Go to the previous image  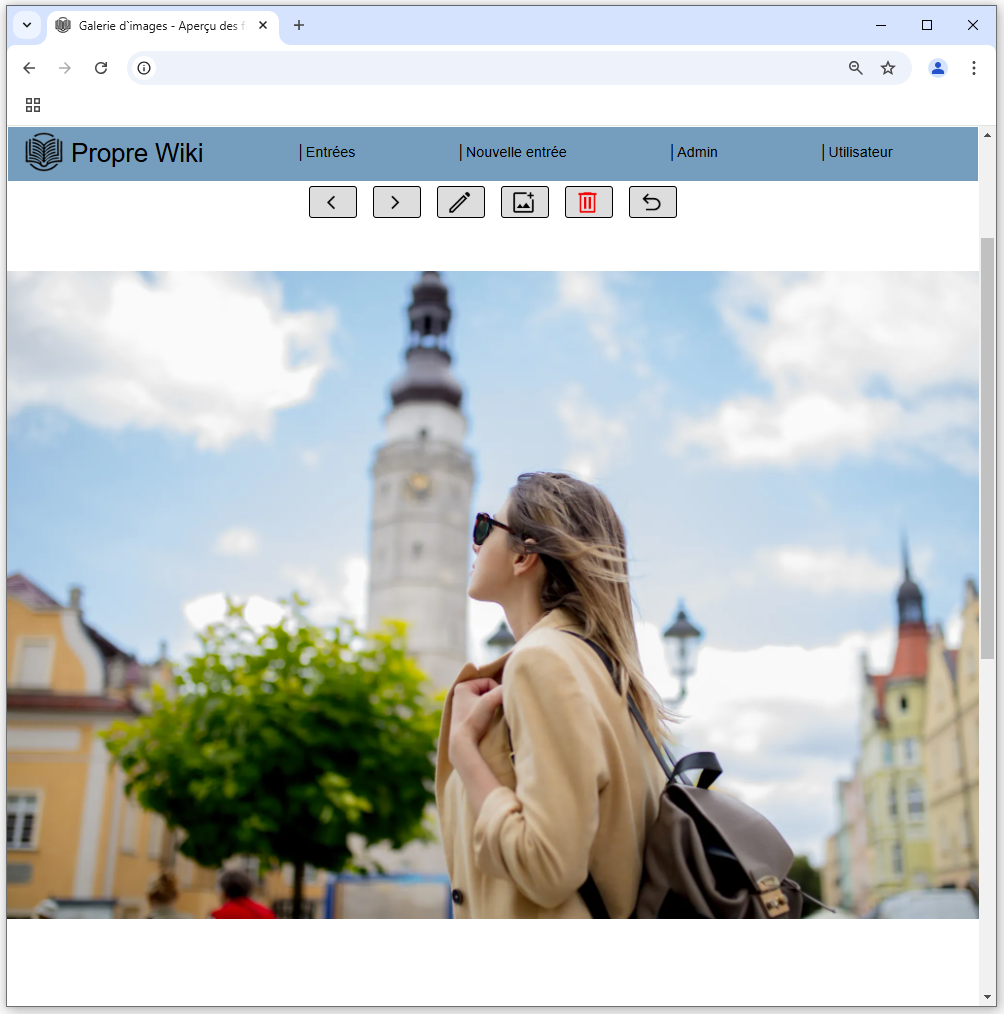[332, 202]
